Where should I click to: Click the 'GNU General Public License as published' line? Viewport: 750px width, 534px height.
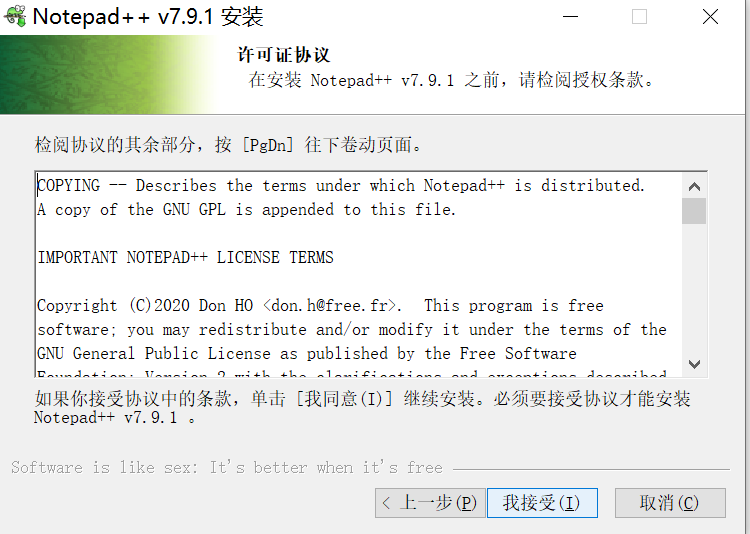click(x=307, y=354)
